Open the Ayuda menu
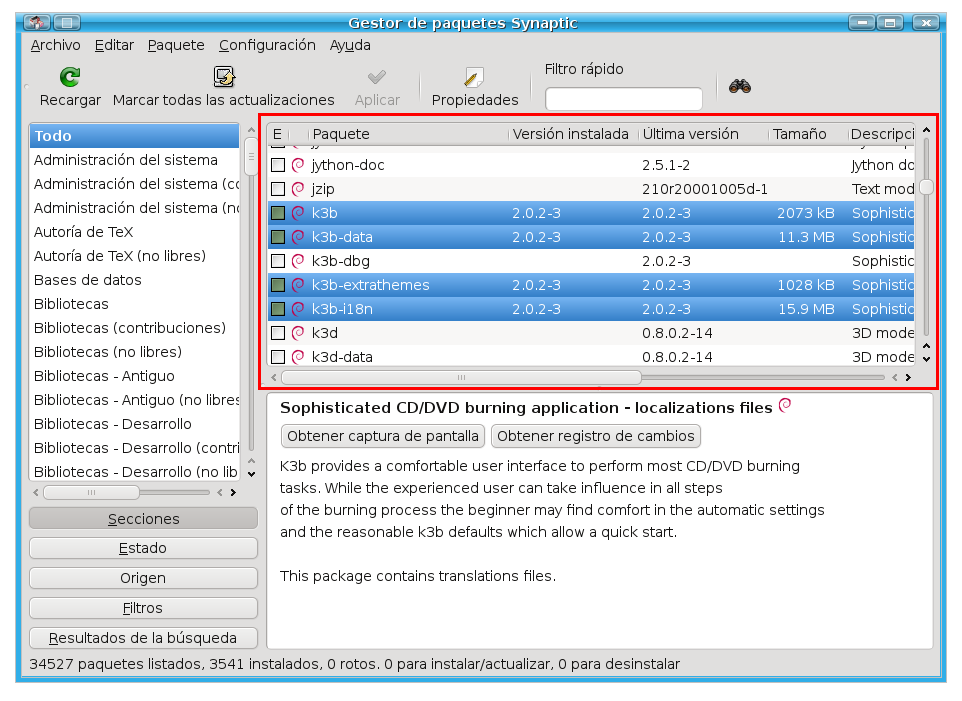 (350, 45)
